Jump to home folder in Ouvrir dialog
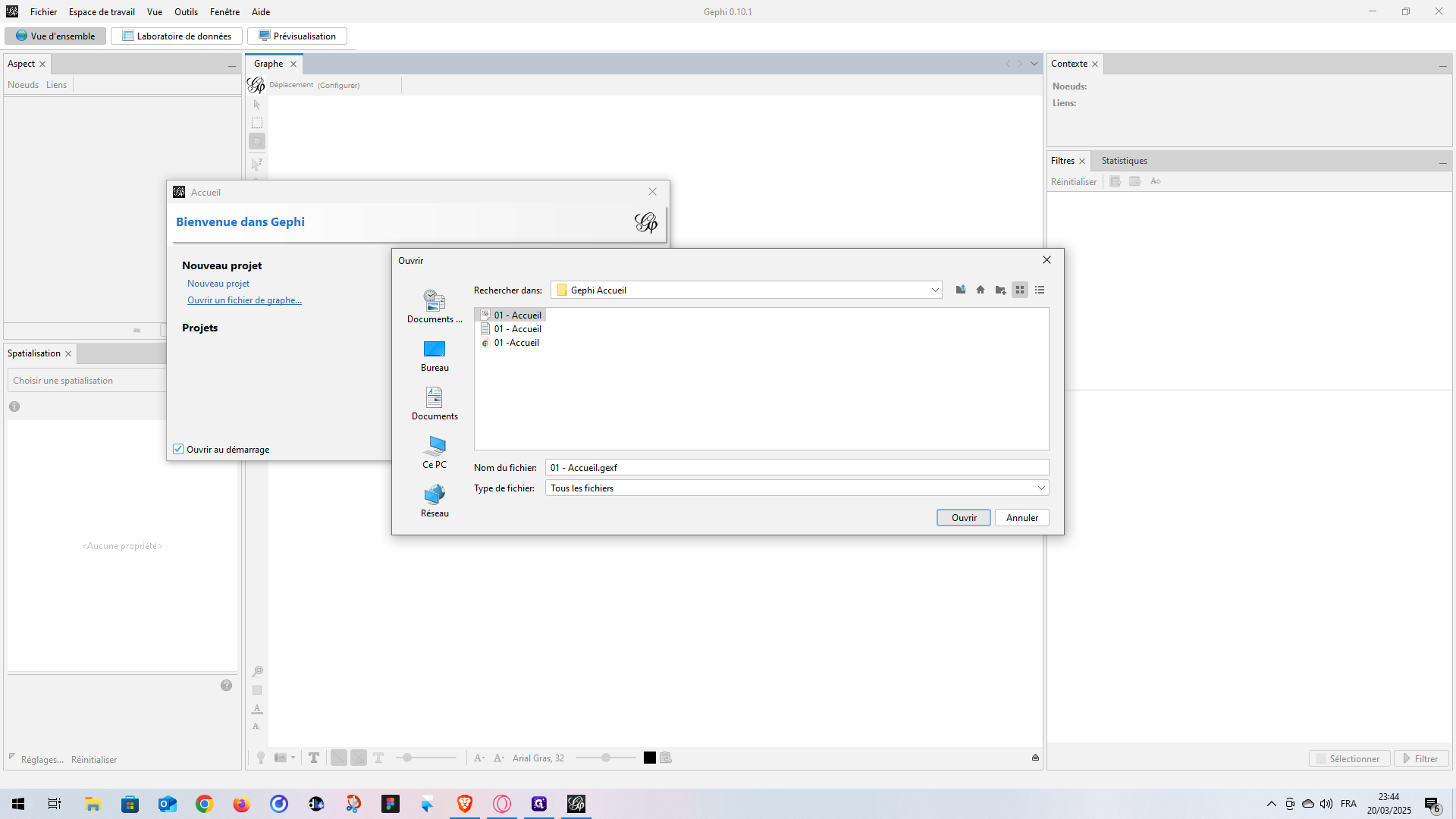 981,290
